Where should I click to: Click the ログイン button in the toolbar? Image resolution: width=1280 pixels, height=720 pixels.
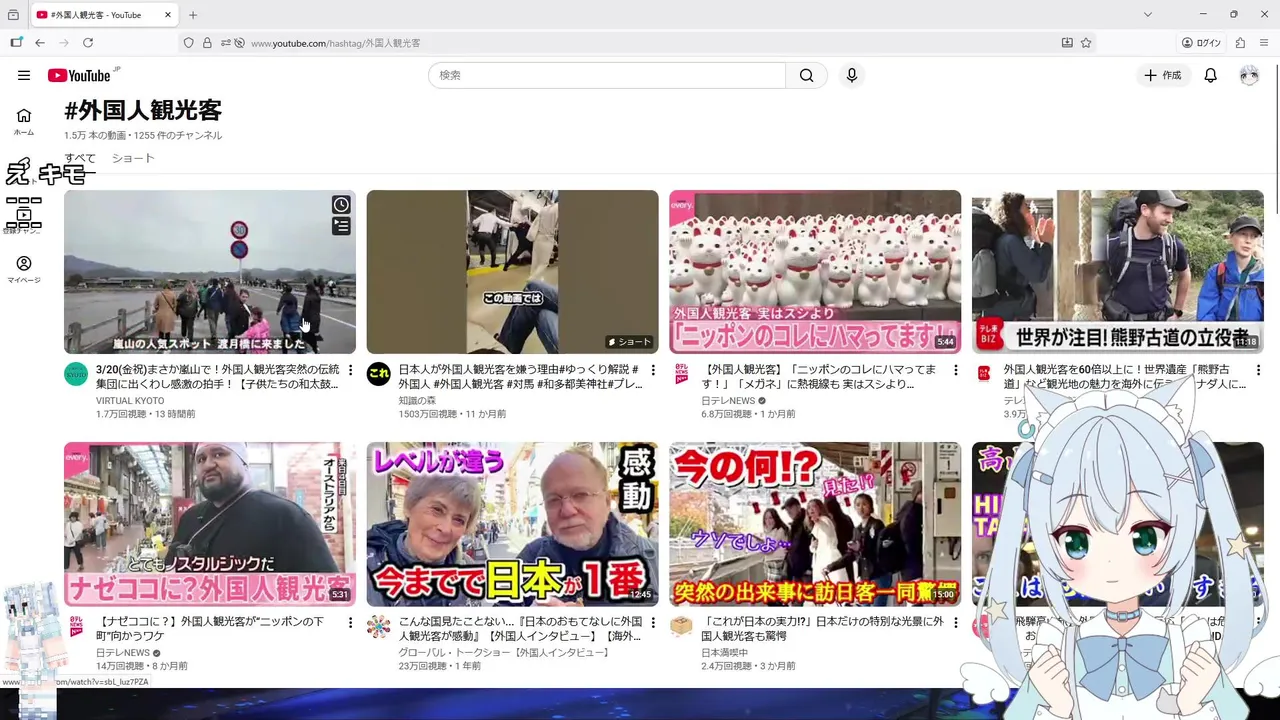tap(1201, 43)
